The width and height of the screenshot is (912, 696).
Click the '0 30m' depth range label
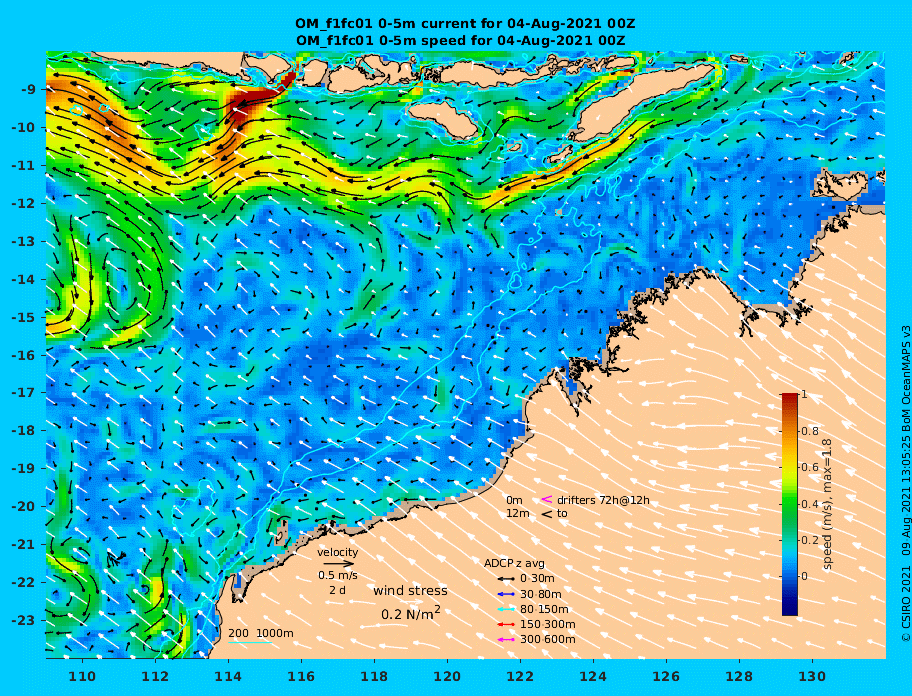[537, 579]
